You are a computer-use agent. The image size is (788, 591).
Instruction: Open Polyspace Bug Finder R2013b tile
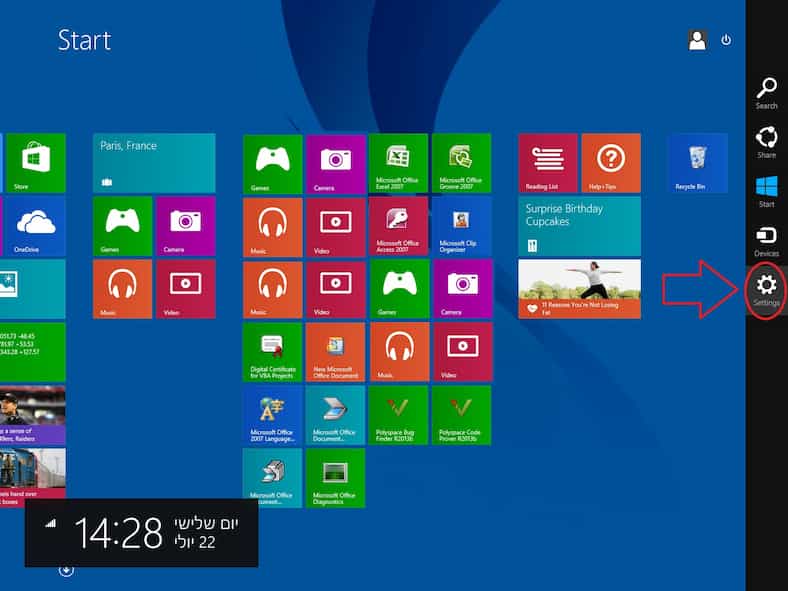point(398,415)
